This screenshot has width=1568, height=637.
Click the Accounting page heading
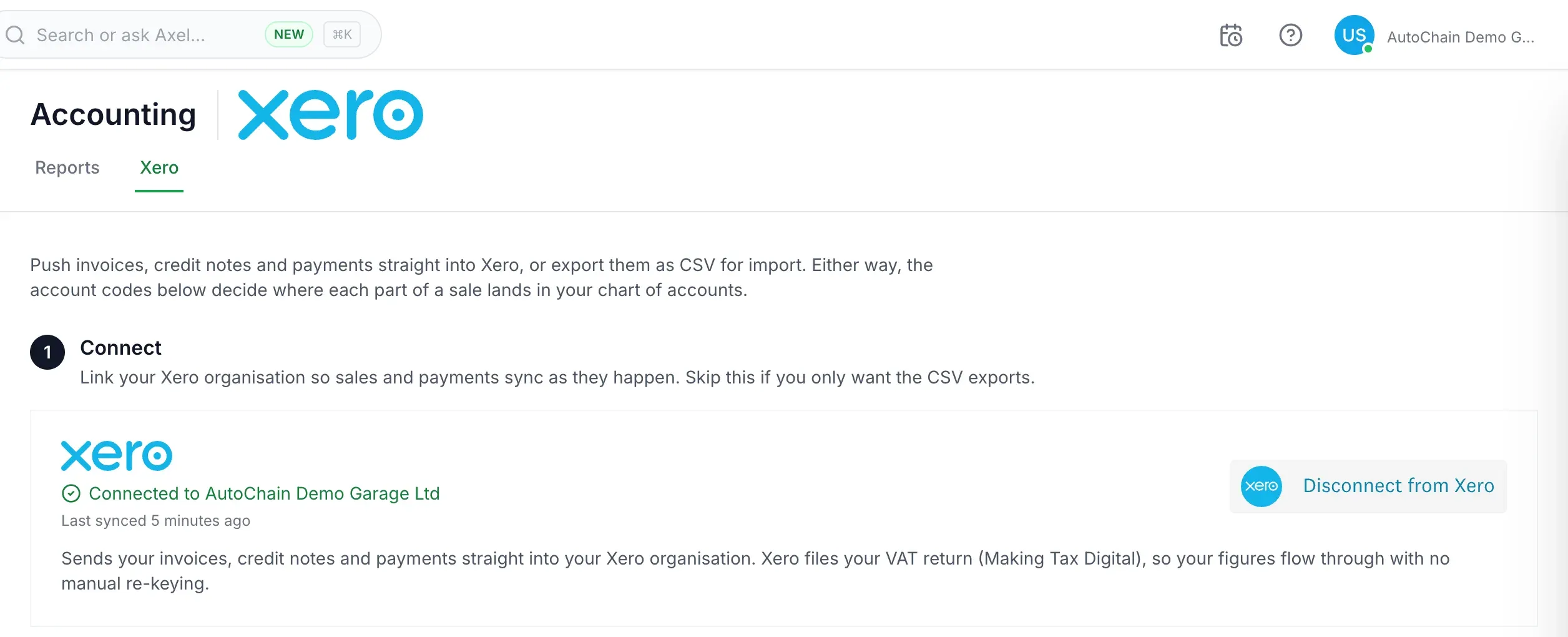(114, 114)
